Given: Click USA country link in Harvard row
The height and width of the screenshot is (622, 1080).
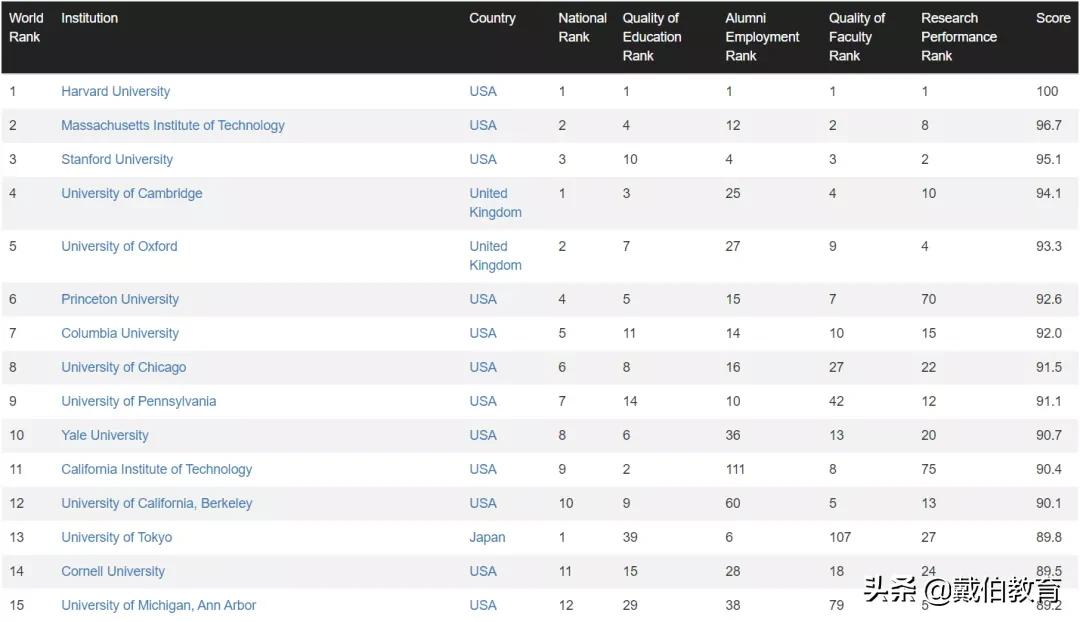Looking at the screenshot, I should coord(483,91).
